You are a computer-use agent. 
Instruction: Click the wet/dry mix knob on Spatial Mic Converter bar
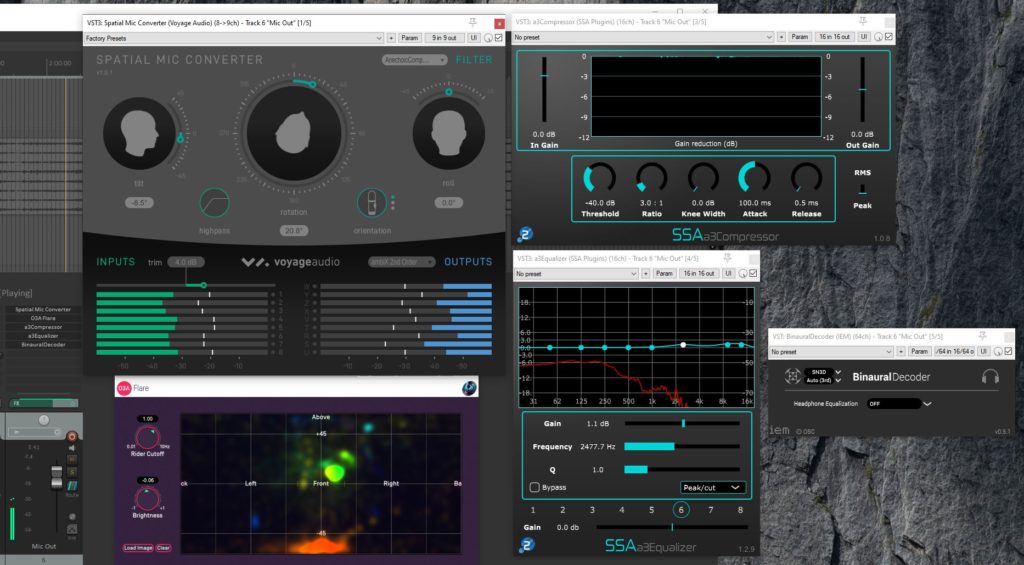488,38
